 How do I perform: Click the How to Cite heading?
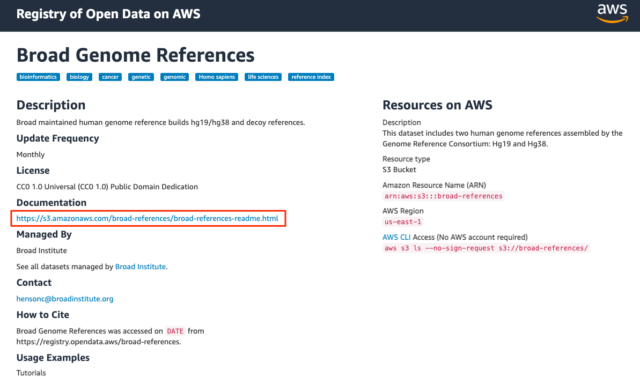point(43,315)
